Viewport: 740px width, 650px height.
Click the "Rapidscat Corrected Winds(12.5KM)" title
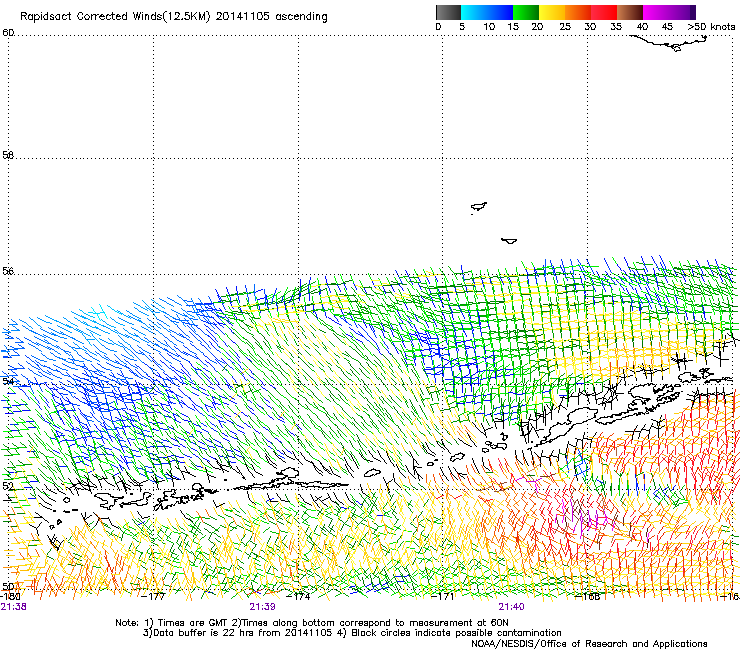click(x=115, y=17)
